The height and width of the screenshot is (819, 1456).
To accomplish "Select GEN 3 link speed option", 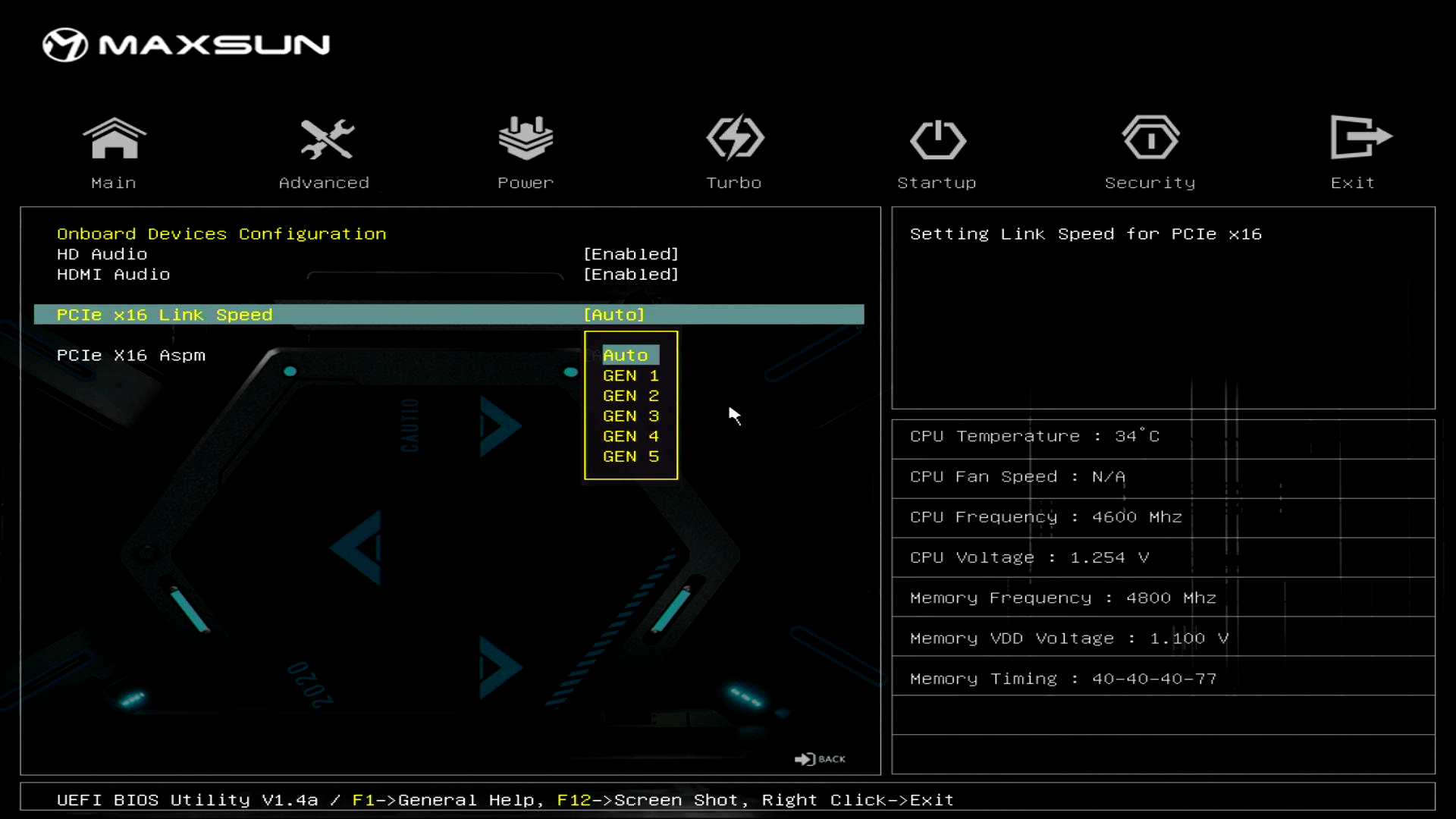I will point(630,416).
